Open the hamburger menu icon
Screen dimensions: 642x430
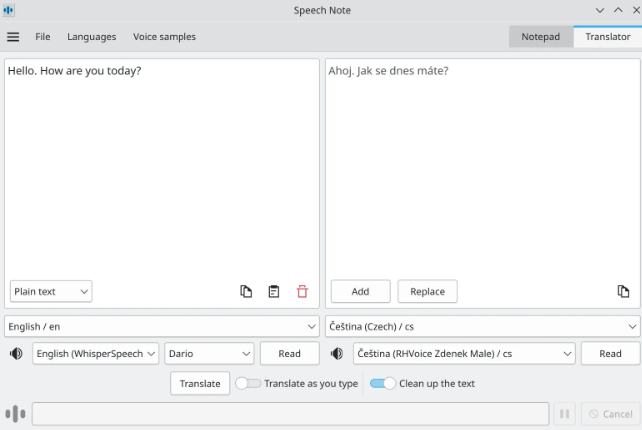(13, 37)
